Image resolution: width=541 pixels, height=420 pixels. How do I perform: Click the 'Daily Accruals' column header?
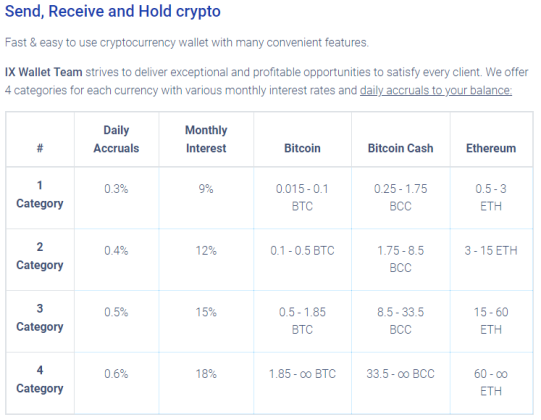[x=116, y=139]
